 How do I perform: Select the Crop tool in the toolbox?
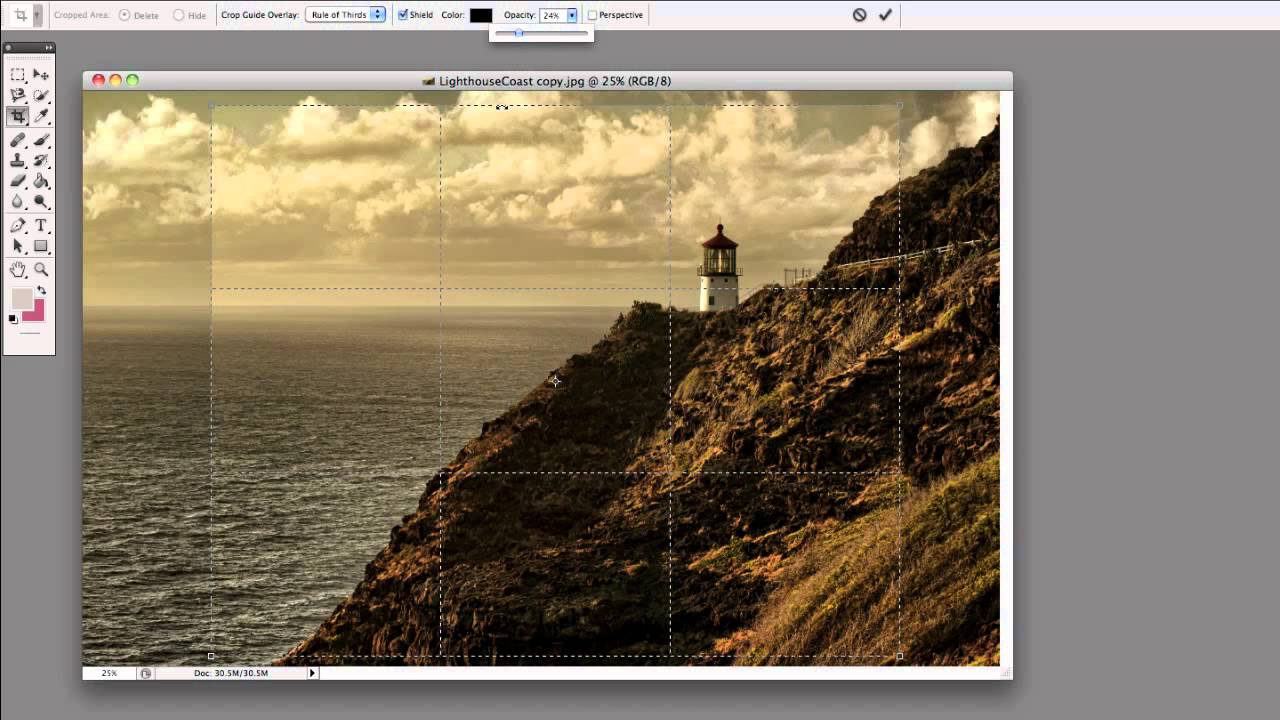(x=18, y=117)
